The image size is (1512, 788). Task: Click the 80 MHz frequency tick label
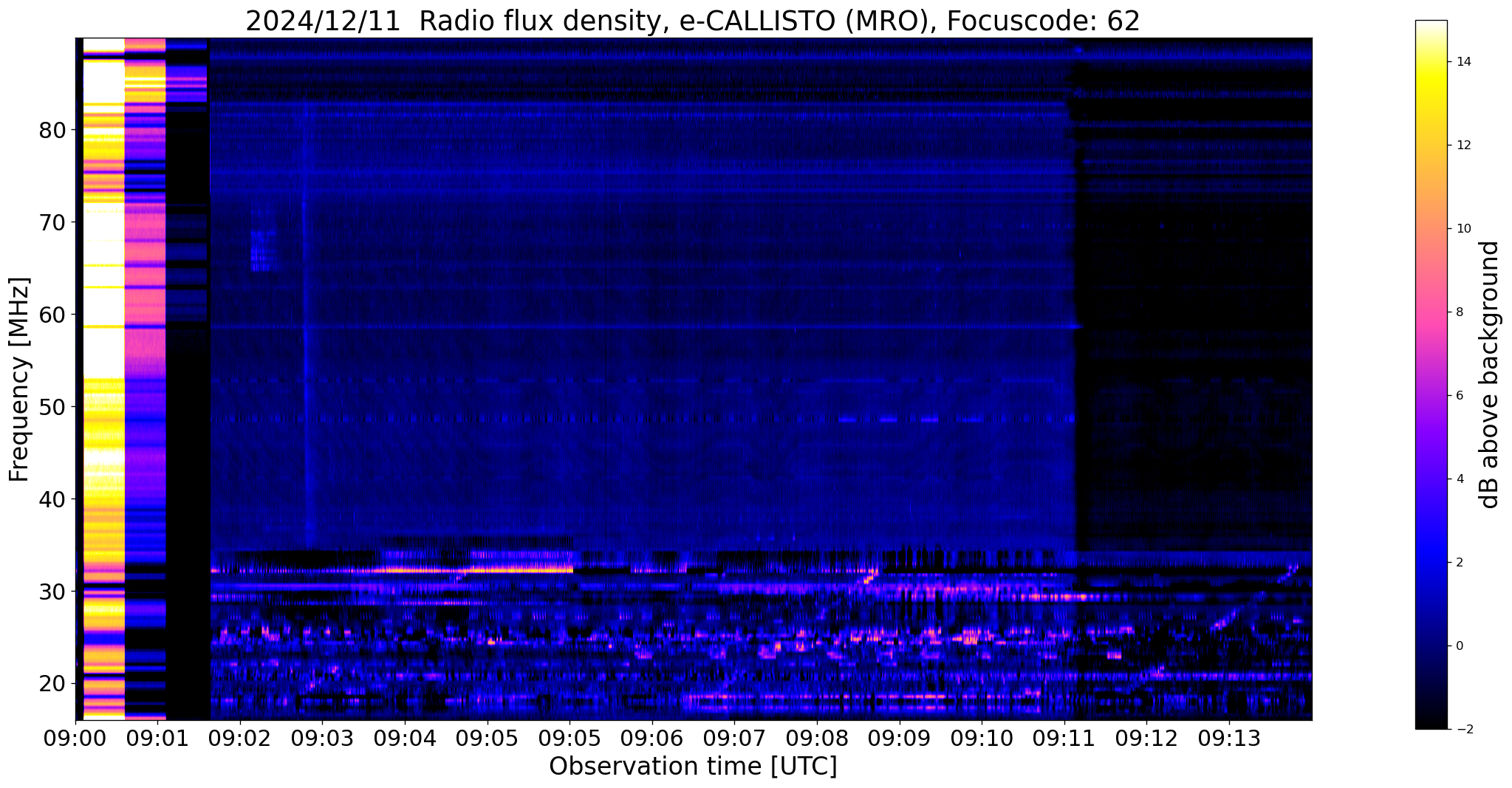tap(52, 130)
